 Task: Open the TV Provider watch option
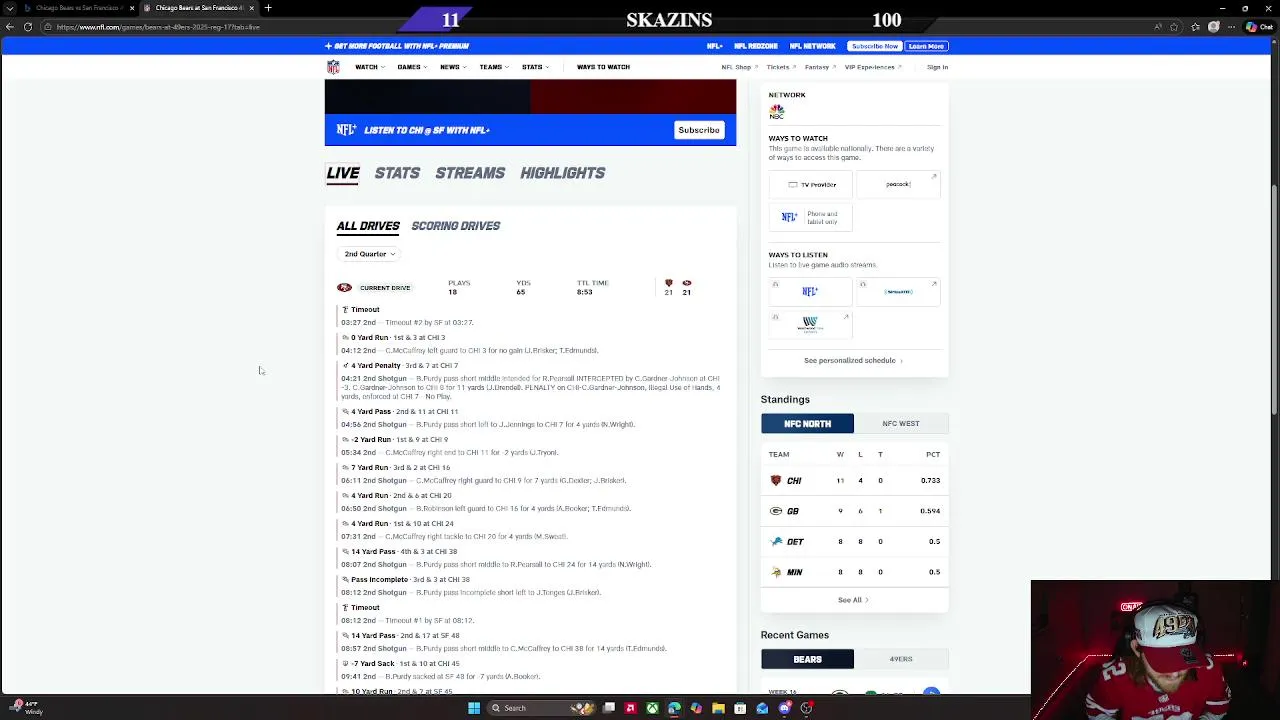811,184
